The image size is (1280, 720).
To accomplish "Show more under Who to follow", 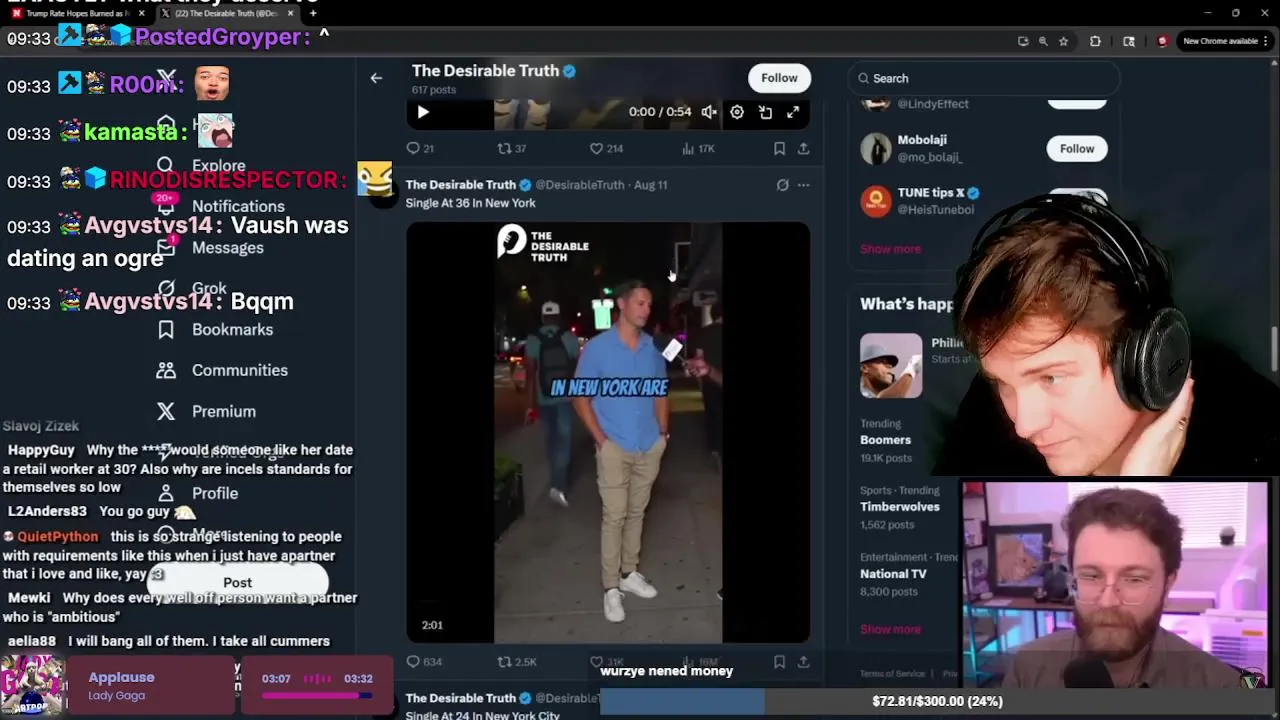I will coord(890,248).
